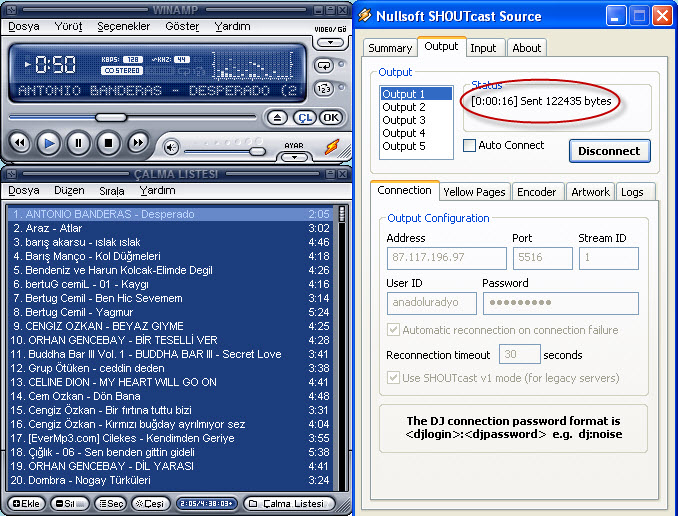The width and height of the screenshot is (678, 516).
Task: Click the Port field 5516
Action: [x=543, y=258]
